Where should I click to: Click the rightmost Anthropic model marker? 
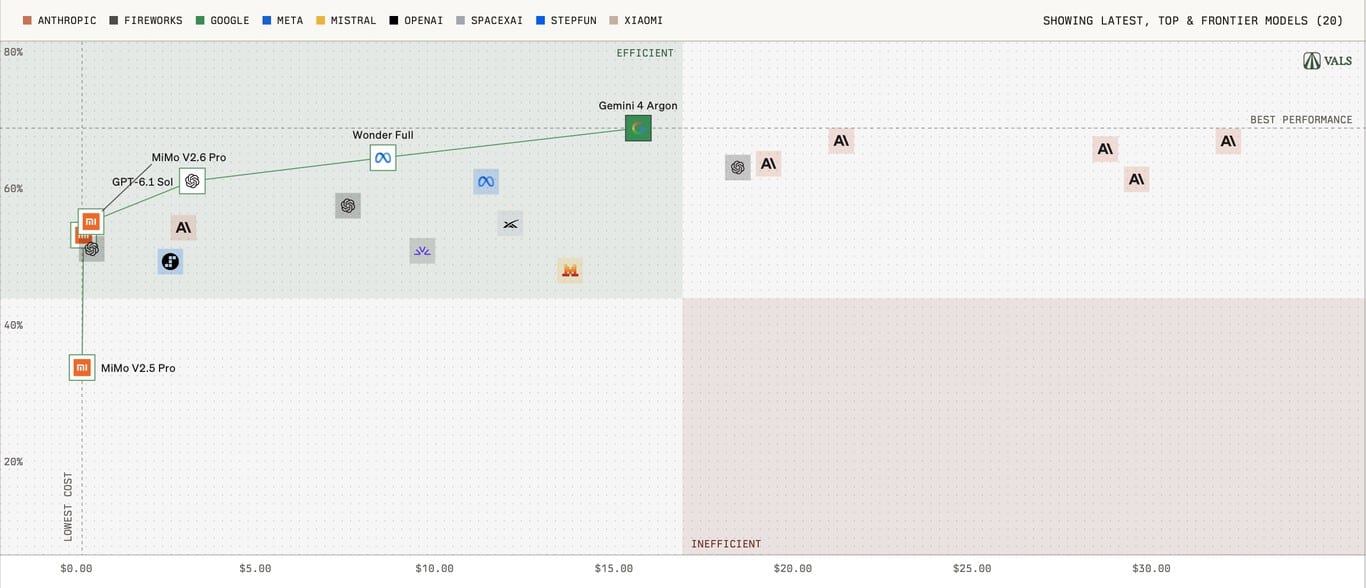(1228, 141)
